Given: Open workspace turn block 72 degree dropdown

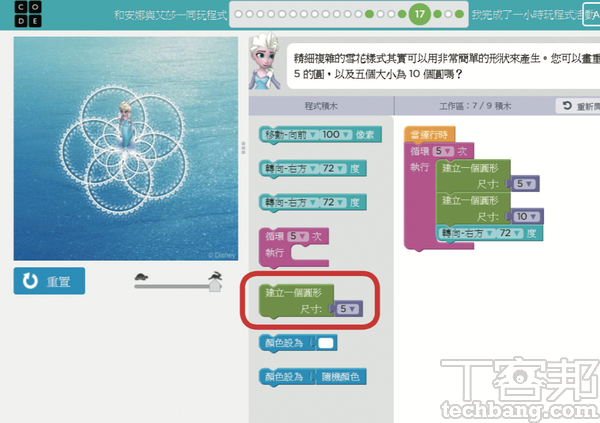Looking at the screenshot, I should [x=509, y=233].
